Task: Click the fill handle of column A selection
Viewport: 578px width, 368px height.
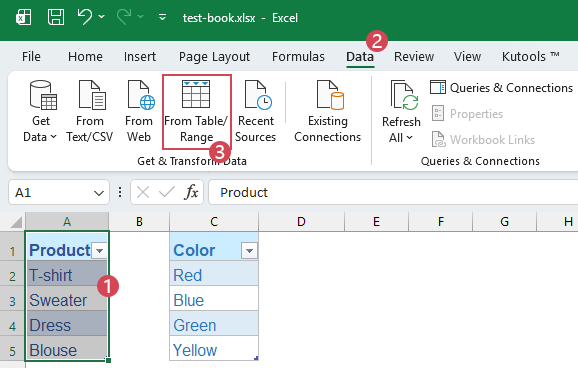Action: pyautogui.click(x=108, y=360)
